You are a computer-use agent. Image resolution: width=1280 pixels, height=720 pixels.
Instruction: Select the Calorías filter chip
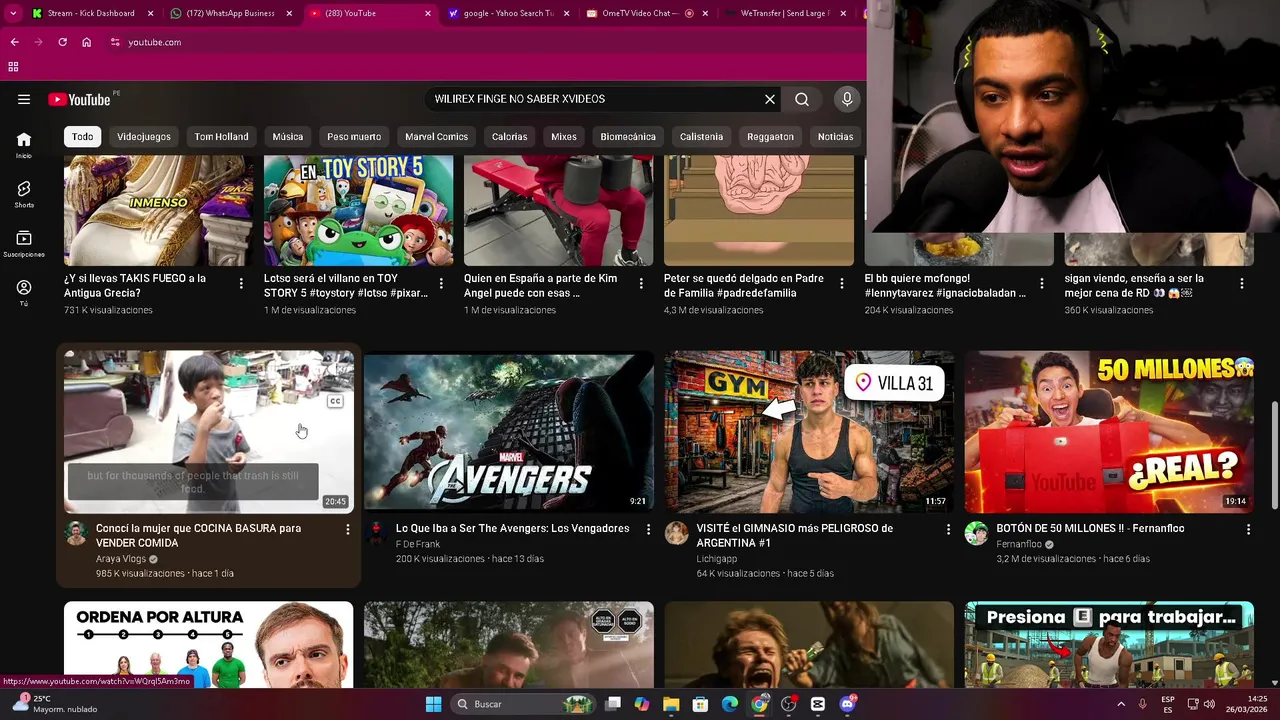(x=509, y=137)
